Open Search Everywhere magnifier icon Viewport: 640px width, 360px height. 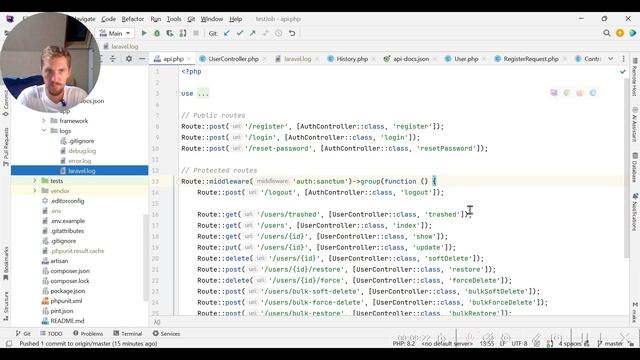point(607,33)
